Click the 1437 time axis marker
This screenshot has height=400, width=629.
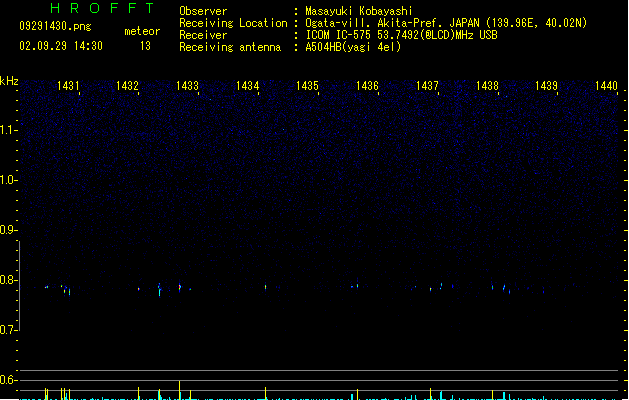tap(427, 86)
